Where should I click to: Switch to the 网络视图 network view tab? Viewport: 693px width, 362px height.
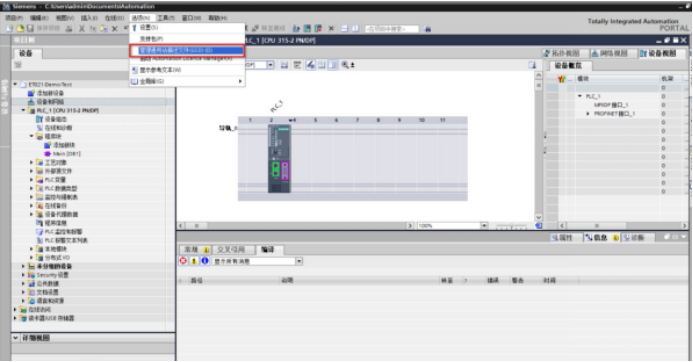tap(610, 53)
